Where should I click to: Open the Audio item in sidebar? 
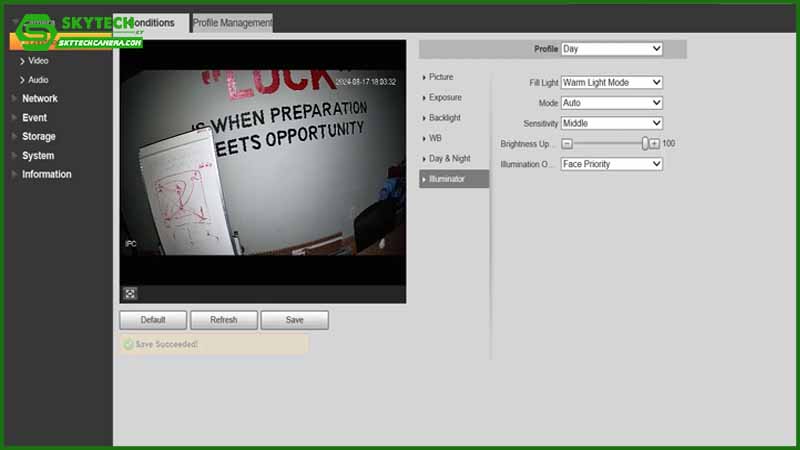tap(38, 80)
